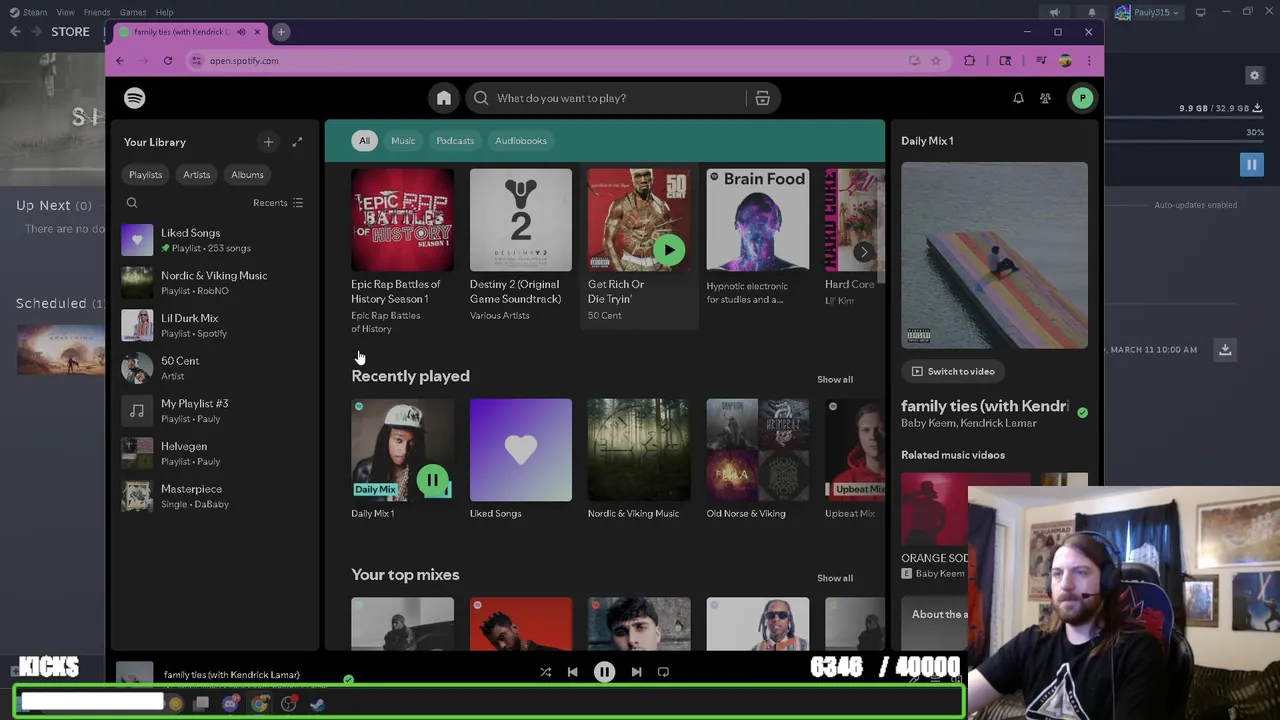The width and height of the screenshot is (1280, 720).
Task: Bookmark this page with the star icon
Action: pos(936,61)
